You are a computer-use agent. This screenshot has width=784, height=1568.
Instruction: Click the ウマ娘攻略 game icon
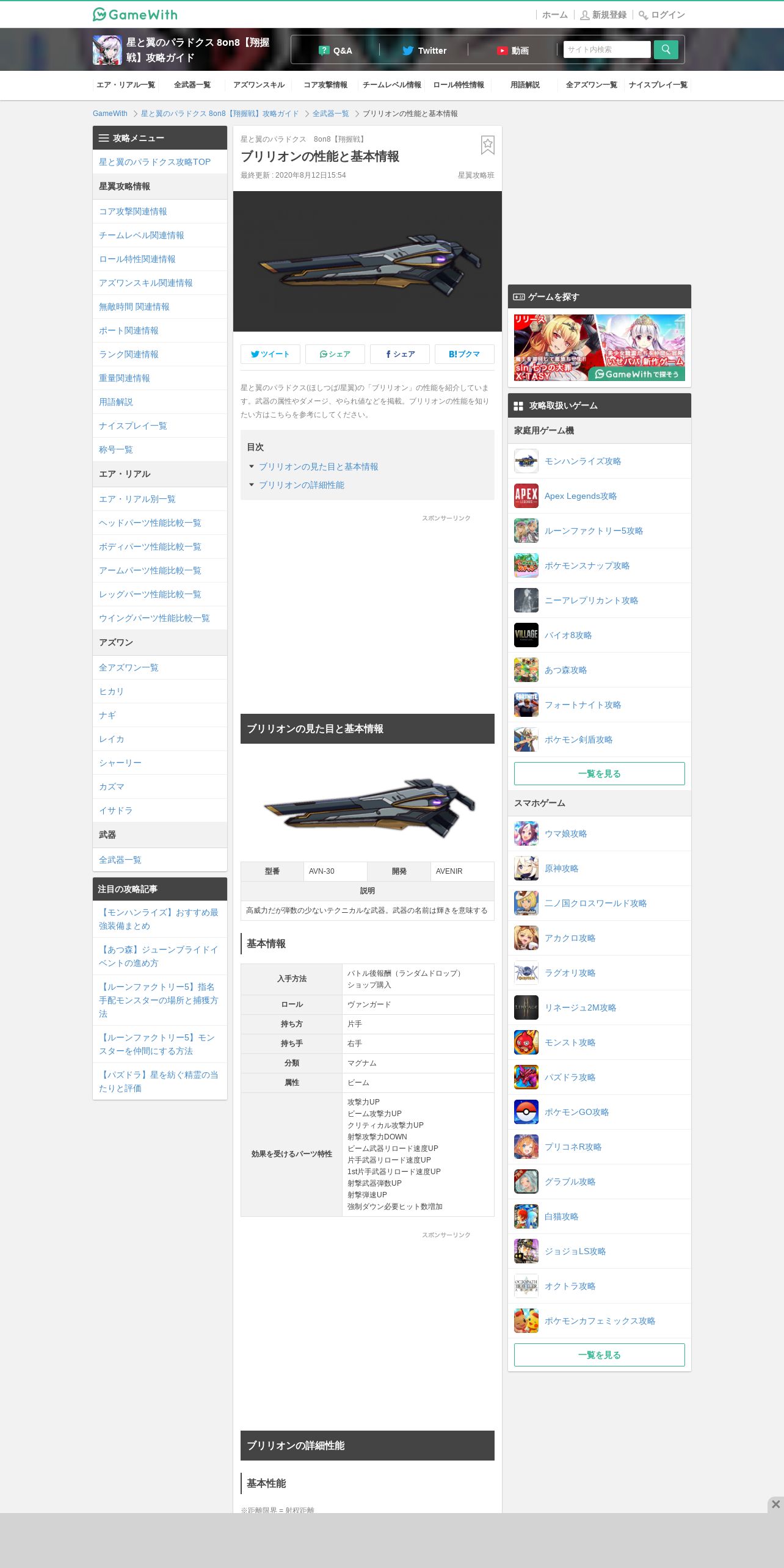(526, 833)
